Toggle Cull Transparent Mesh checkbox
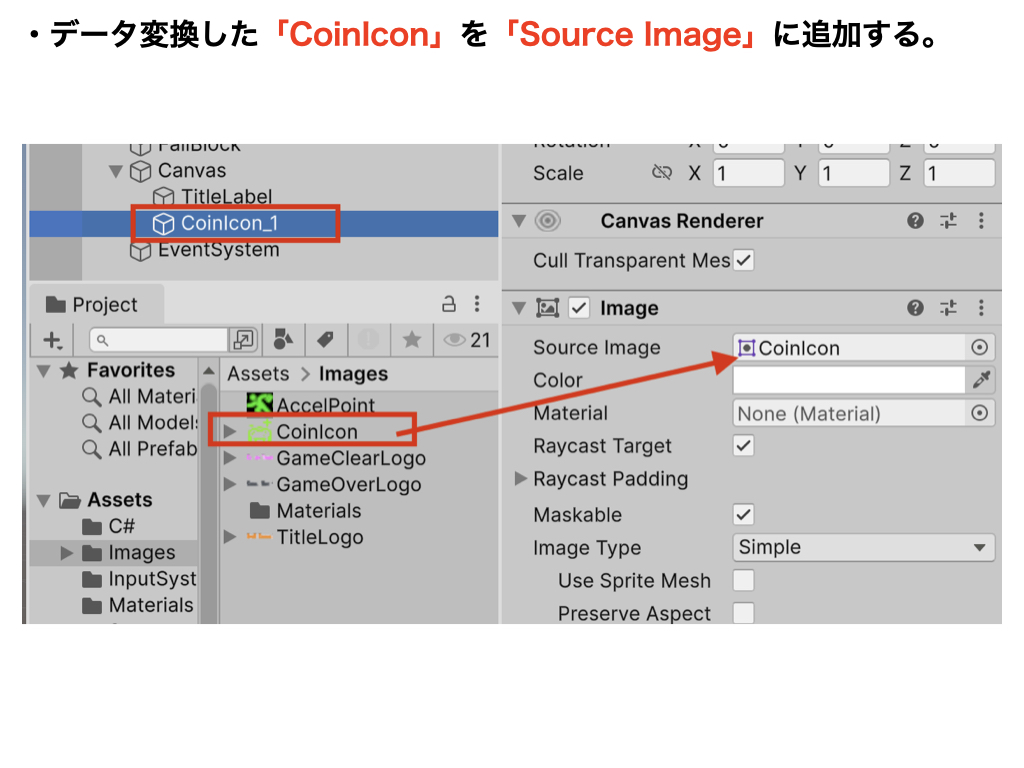Image resolution: width=1024 pixels, height=768 pixels. tap(743, 261)
